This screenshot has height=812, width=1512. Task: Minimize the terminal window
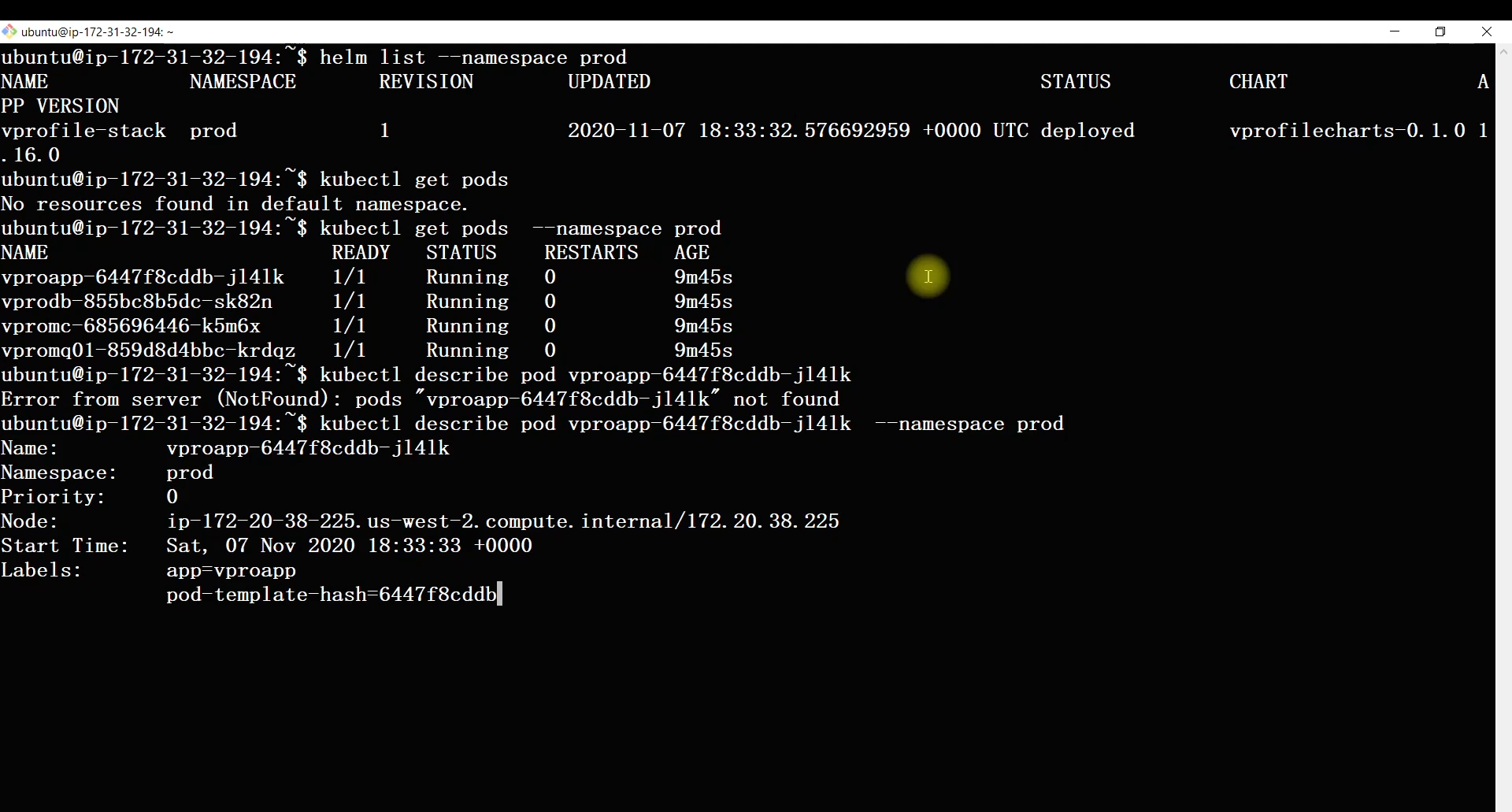1395,32
